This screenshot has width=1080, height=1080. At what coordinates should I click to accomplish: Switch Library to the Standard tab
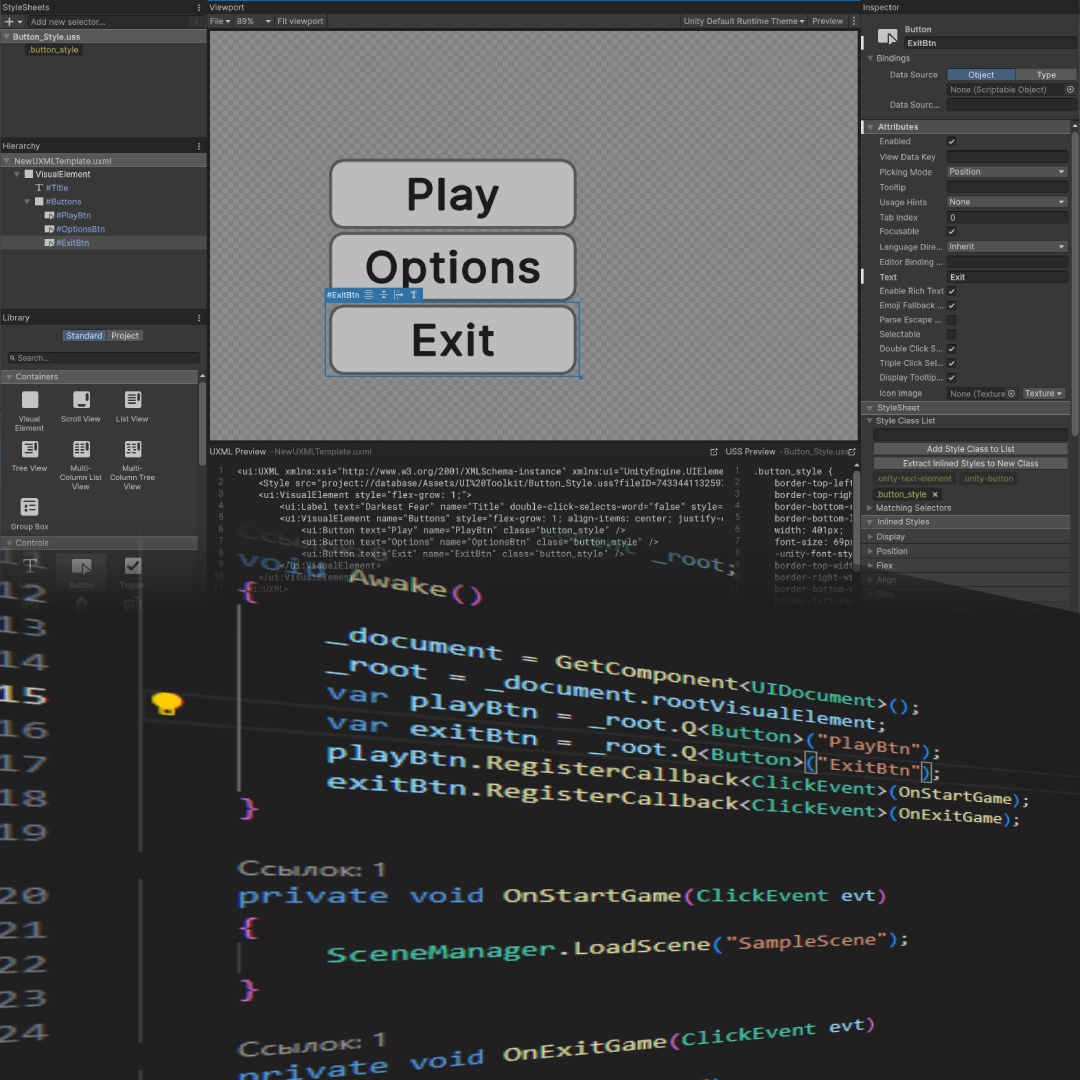(84, 336)
